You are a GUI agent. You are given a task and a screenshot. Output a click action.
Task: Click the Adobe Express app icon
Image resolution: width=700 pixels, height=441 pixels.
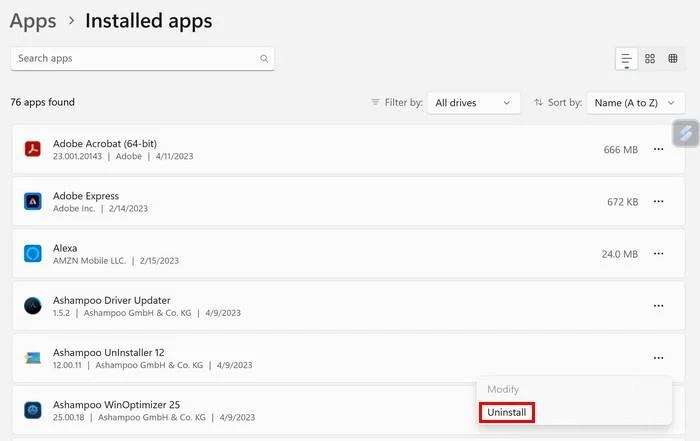(x=32, y=202)
